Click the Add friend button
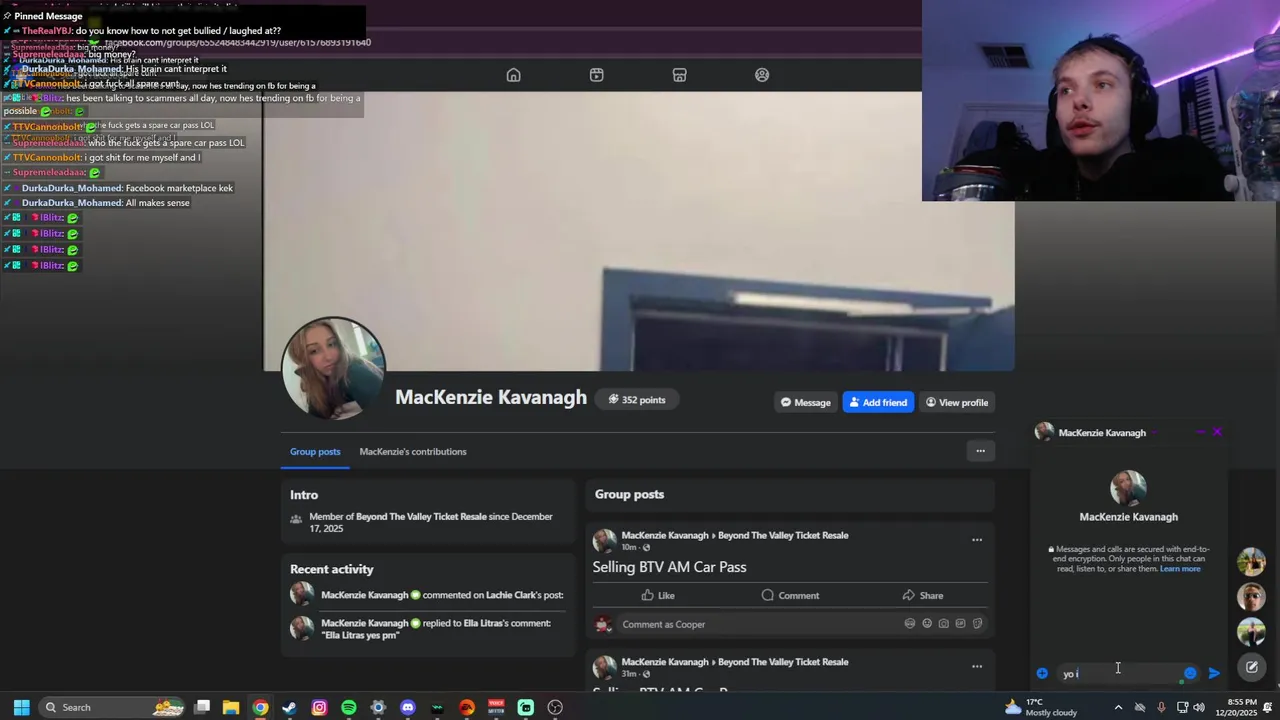This screenshot has height=720, width=1280. point(878,402)
